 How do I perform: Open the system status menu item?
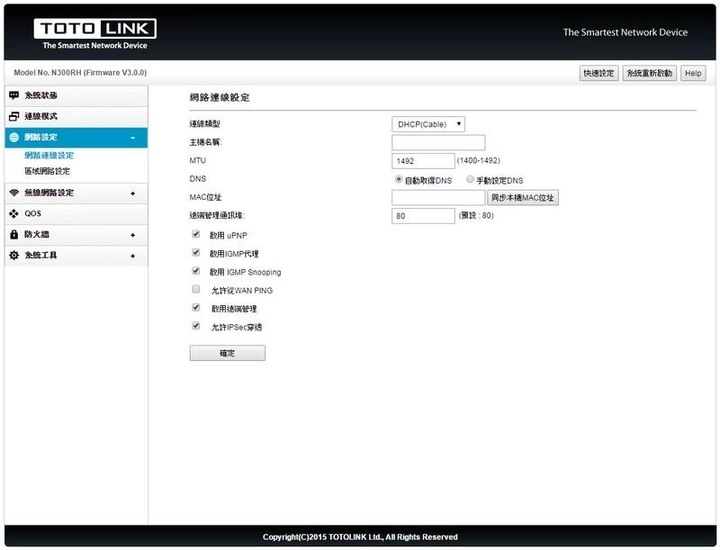(x=76, y=95)
